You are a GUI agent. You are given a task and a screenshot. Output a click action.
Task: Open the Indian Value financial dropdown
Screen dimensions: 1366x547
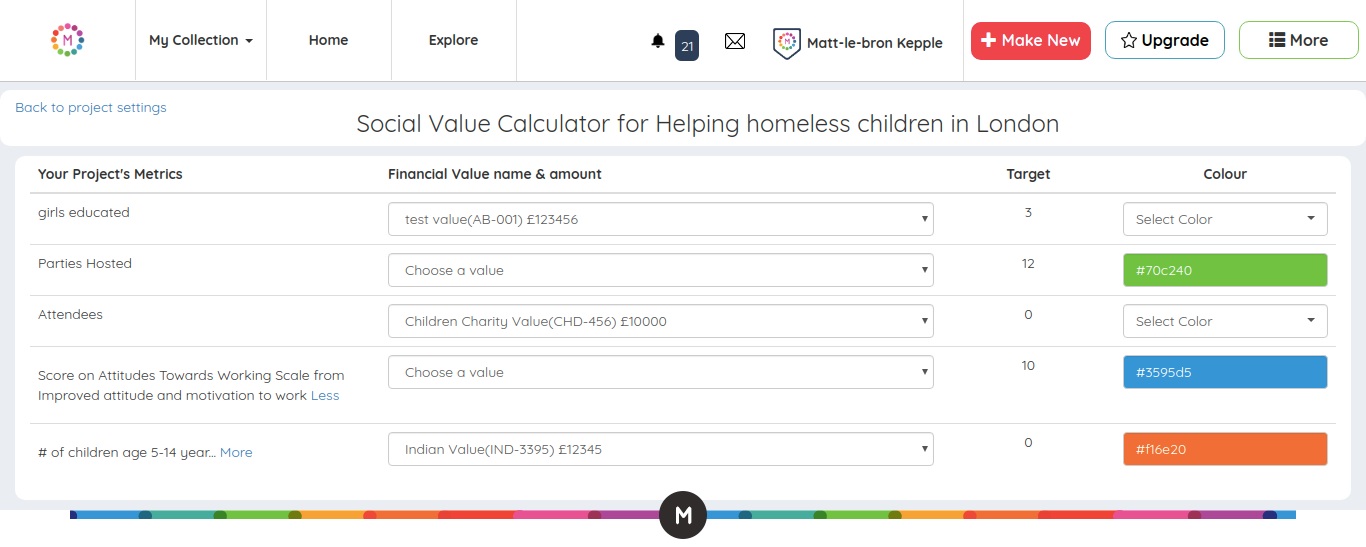point(661,449)
